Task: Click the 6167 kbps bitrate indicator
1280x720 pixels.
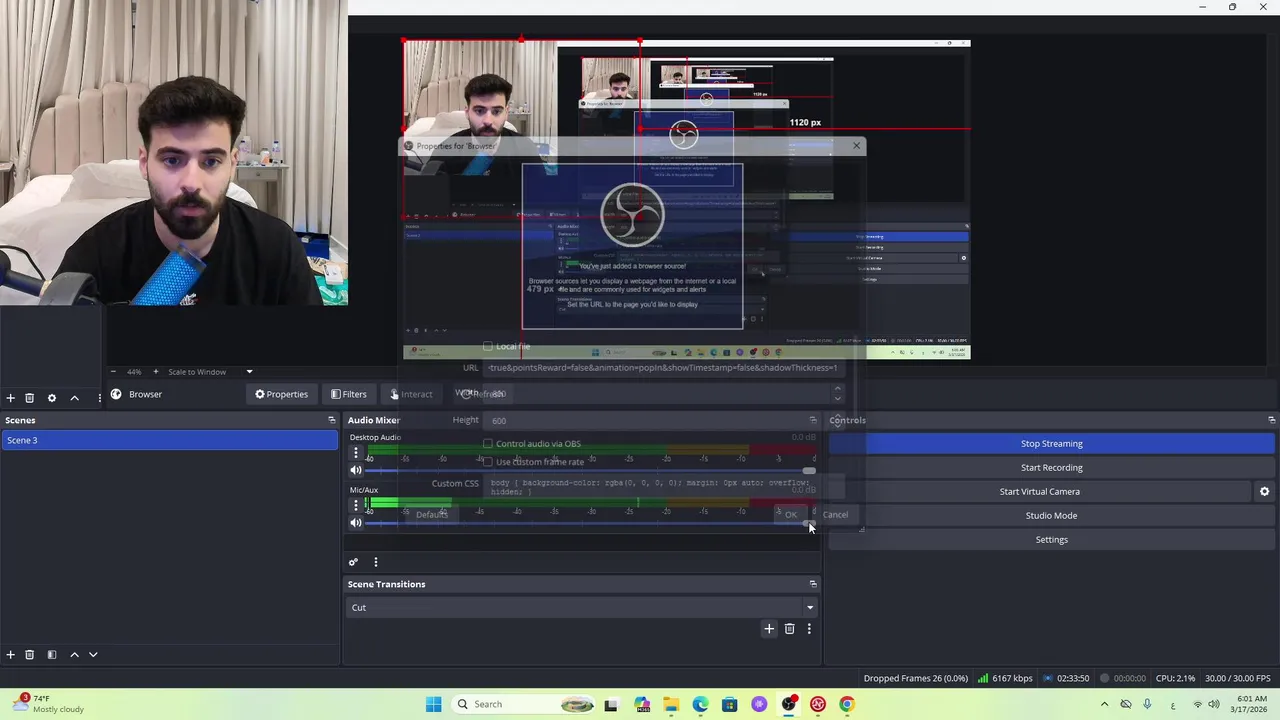Action: [1006, 678]
